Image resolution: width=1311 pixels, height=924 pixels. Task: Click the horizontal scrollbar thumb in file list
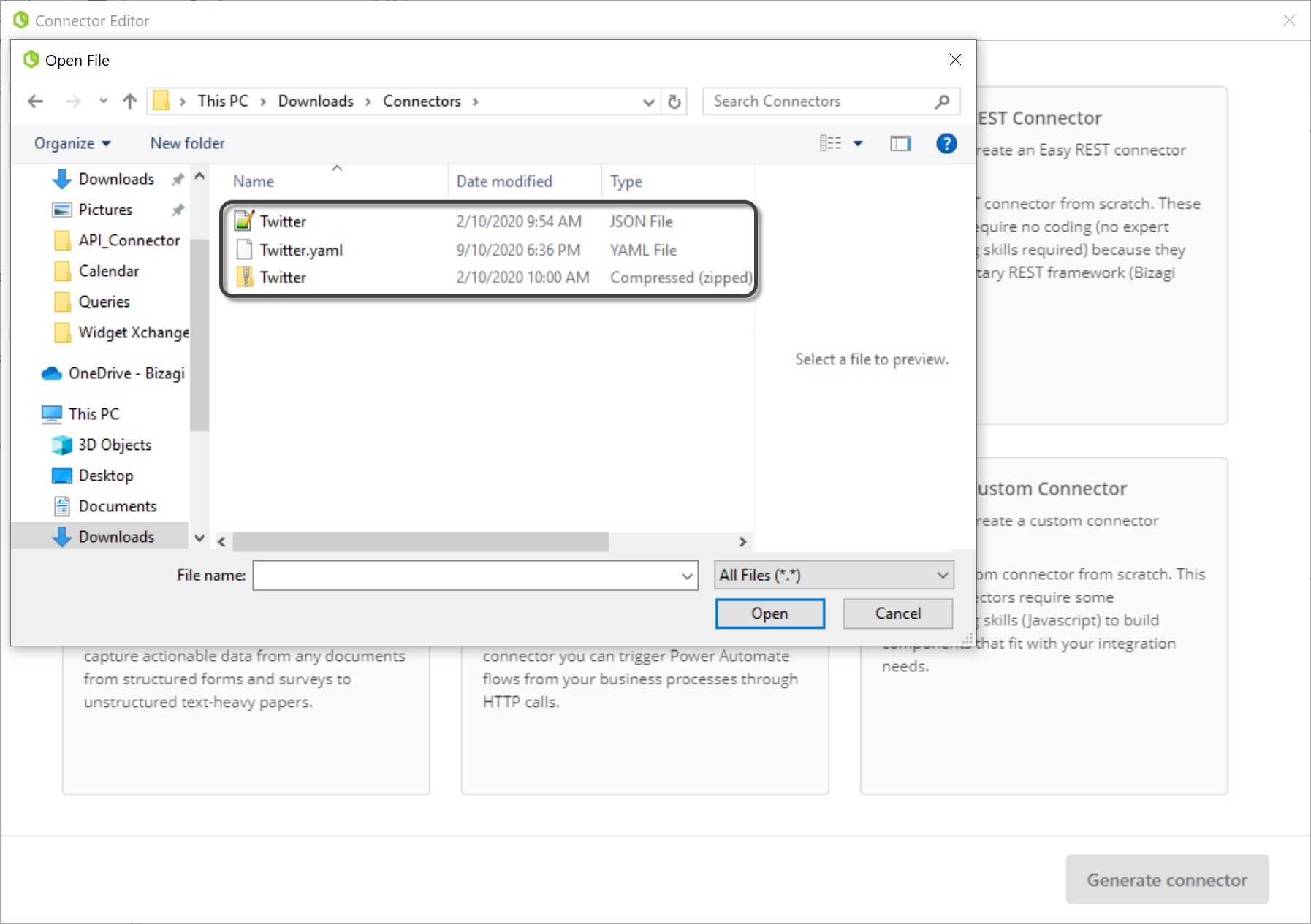(x=420, y=542)
